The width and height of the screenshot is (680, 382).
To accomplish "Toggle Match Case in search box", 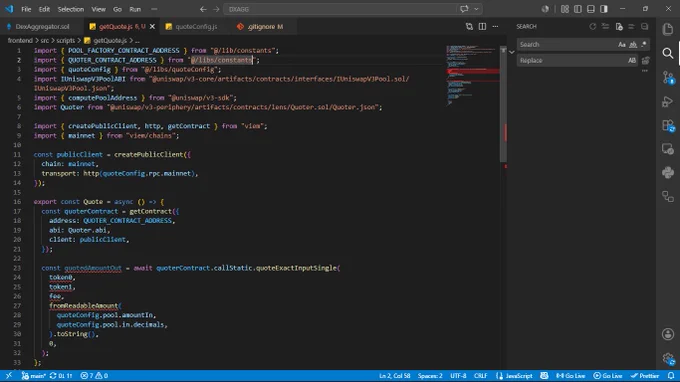I will pos(622,44).
